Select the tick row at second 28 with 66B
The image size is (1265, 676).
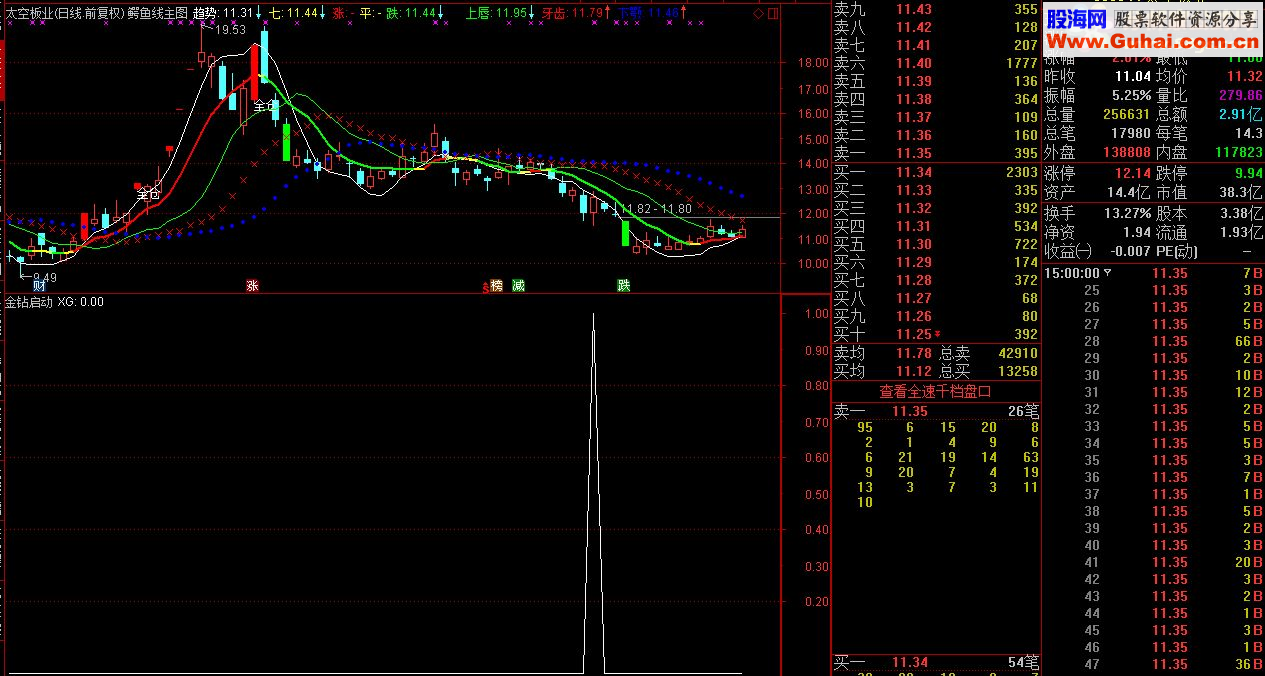pos(1153,341)
